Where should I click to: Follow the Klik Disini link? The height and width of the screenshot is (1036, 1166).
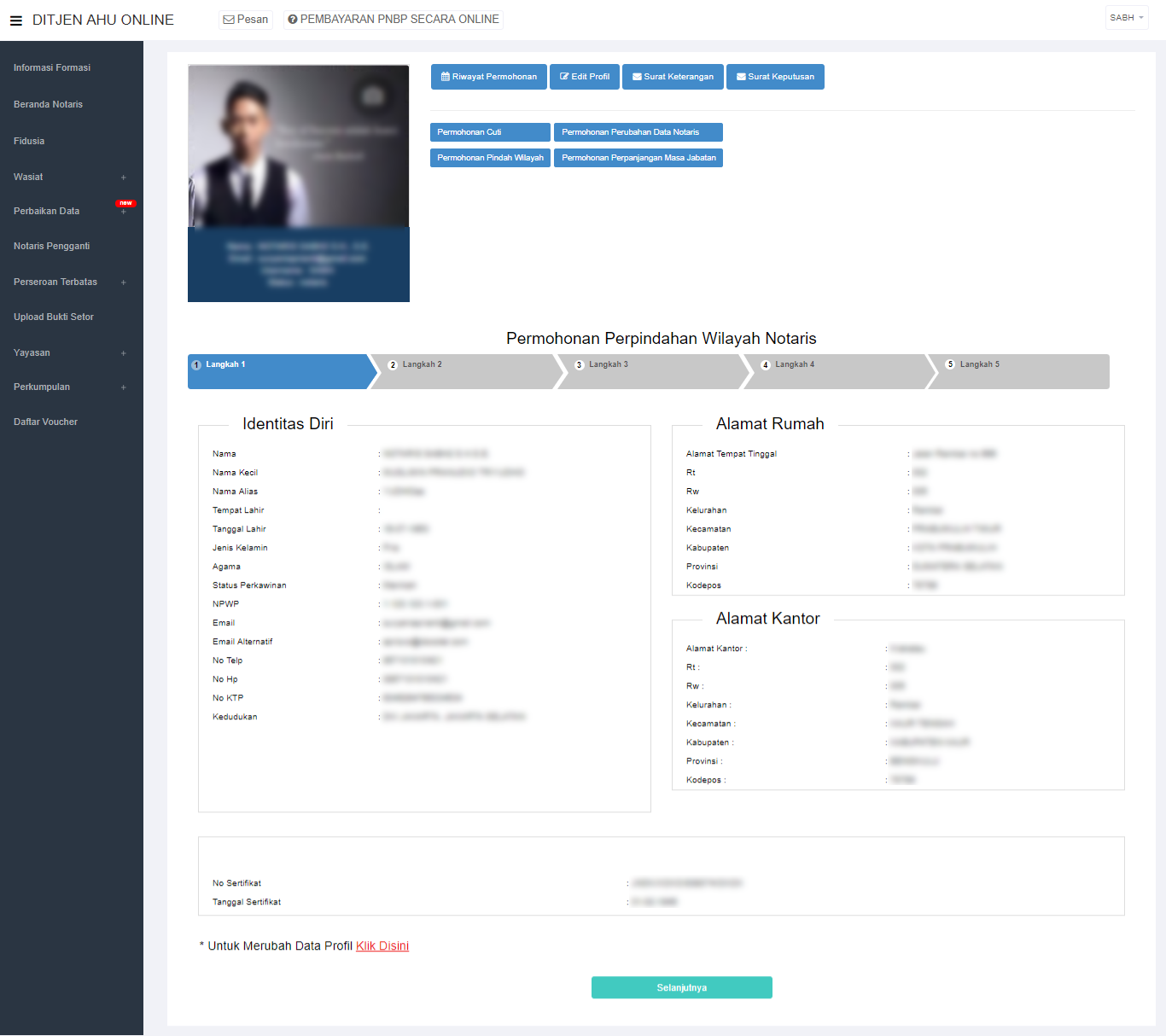coord(382,946)
